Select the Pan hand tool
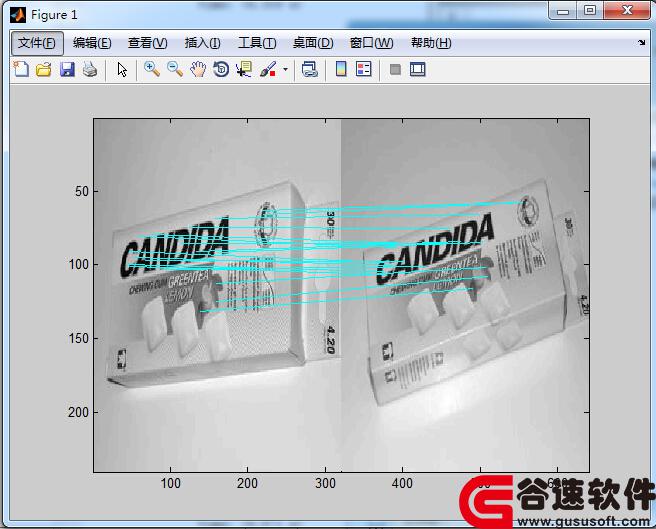This screenshot has height=529, width=656. pos(198,69)
